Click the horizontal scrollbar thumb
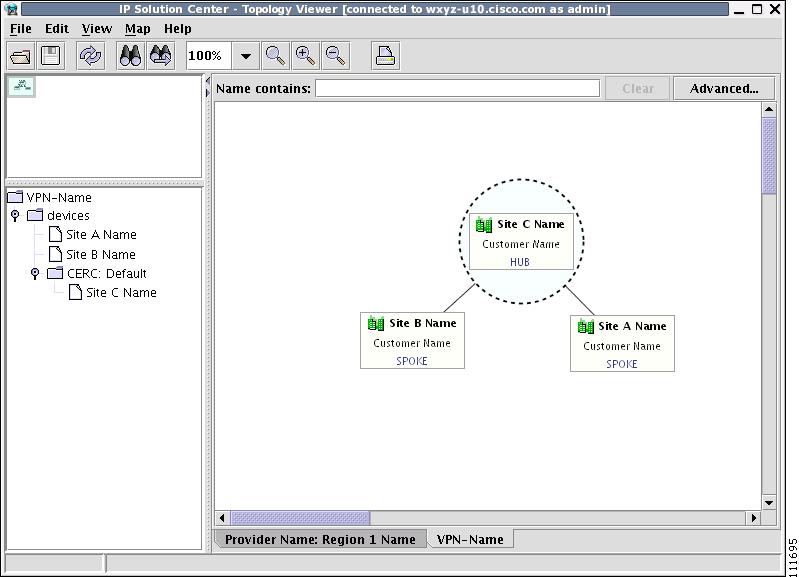Viewport: 799px width, 577px height. tap(301, 518)
